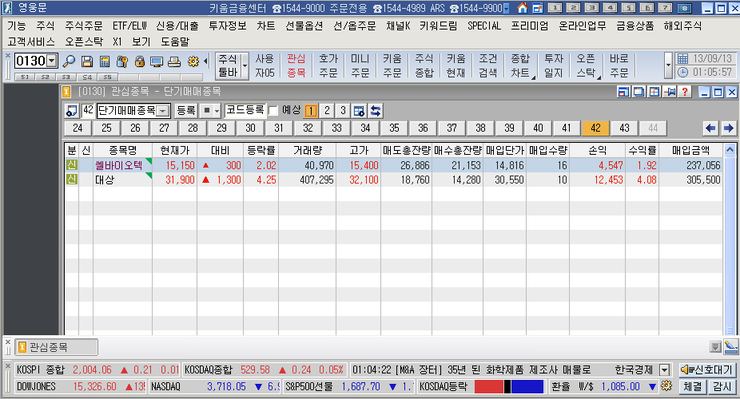
Task: Click the home icon in the title bar
Action: click(x=522, y=8)
